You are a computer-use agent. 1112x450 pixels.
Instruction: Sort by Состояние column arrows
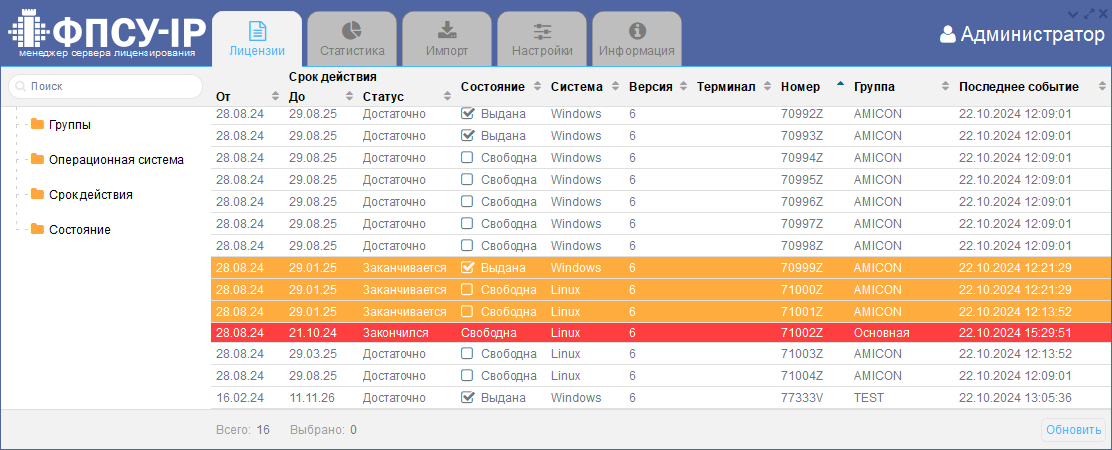point(537,87)
